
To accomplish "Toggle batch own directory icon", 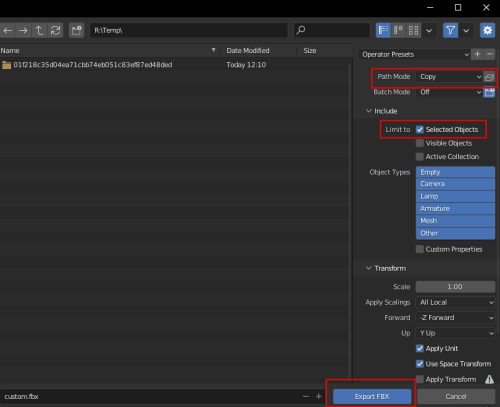I will tap(489, 92).
